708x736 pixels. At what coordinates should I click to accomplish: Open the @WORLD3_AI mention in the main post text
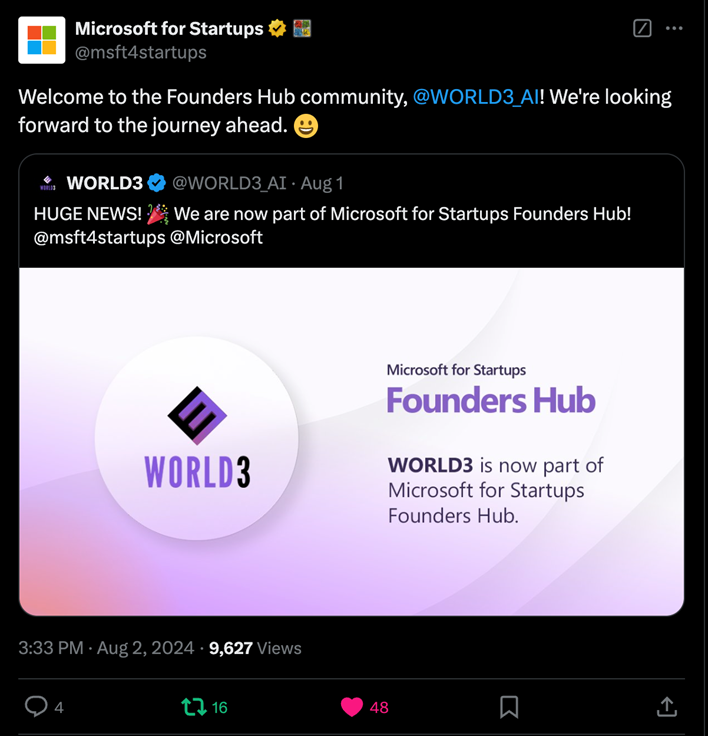(x=476, y=97)
